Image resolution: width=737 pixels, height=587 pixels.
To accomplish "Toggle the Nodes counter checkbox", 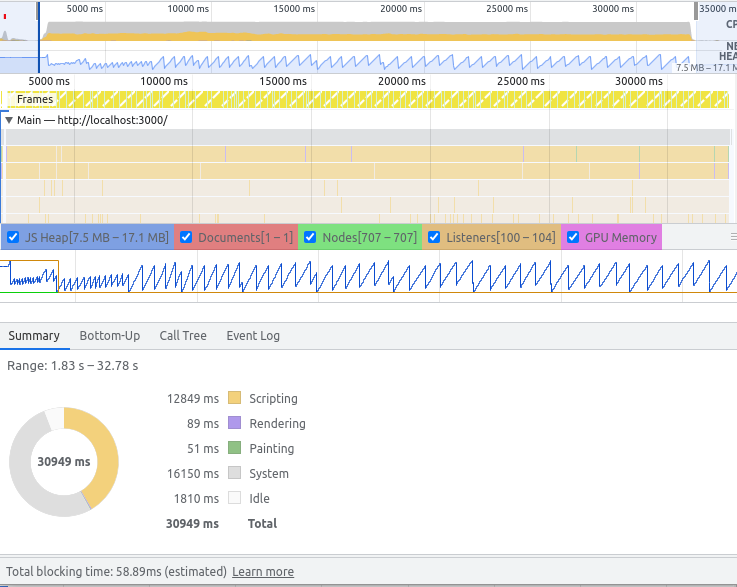I will click(310, 237).
